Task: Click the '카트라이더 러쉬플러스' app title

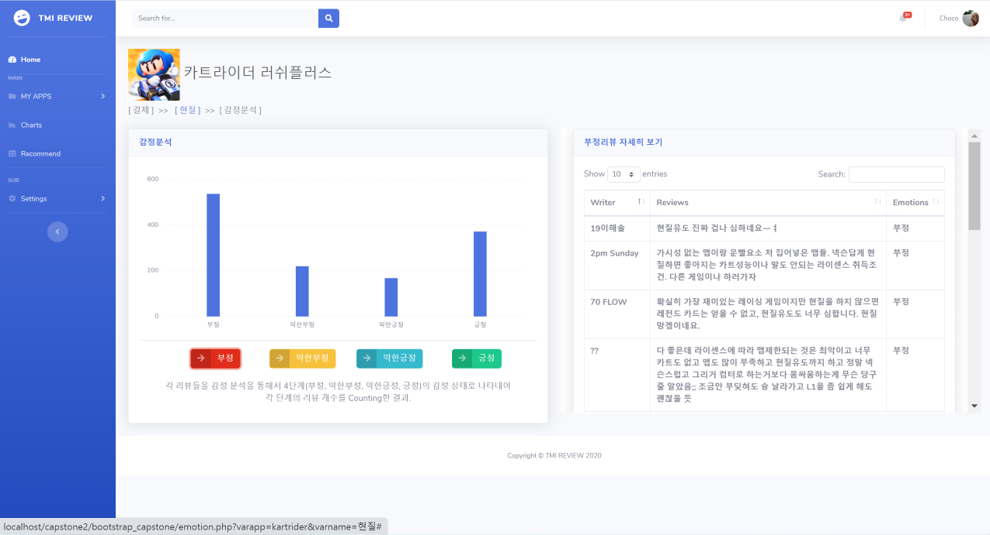Action: point(258,73)
